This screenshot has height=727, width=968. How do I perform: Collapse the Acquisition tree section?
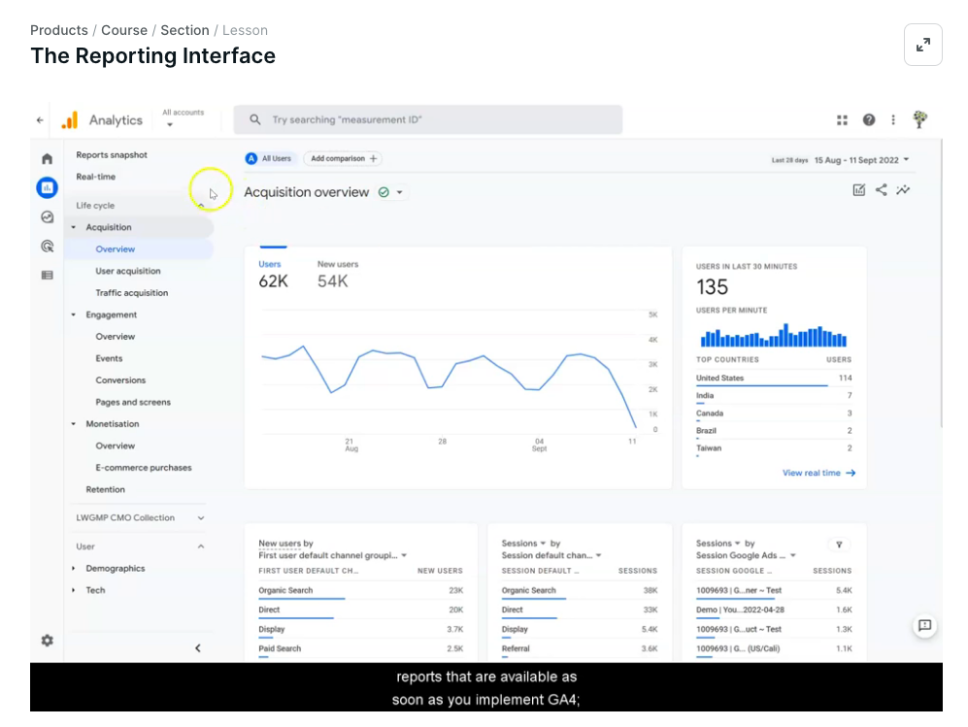[73, 228]
